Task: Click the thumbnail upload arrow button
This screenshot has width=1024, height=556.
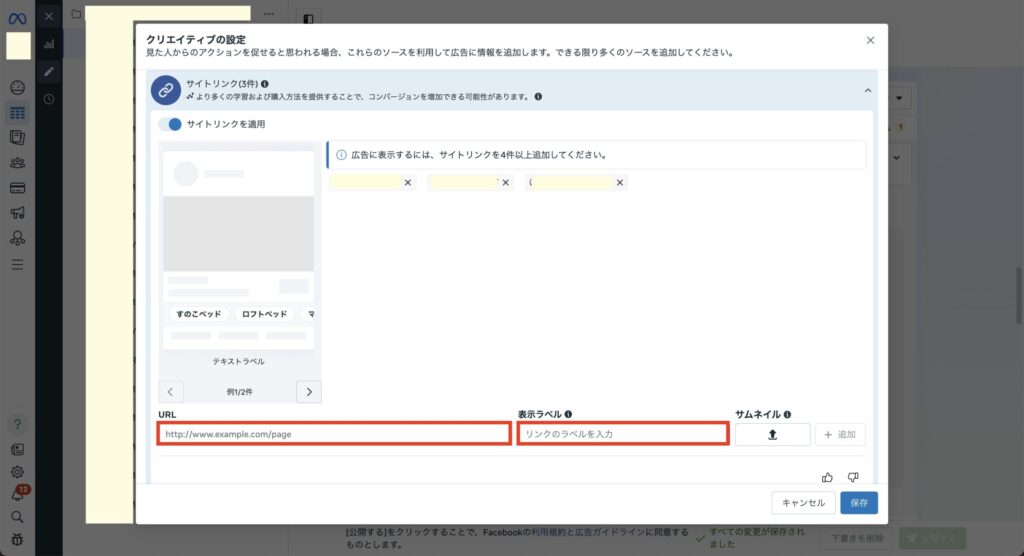Action: [773, 434]
